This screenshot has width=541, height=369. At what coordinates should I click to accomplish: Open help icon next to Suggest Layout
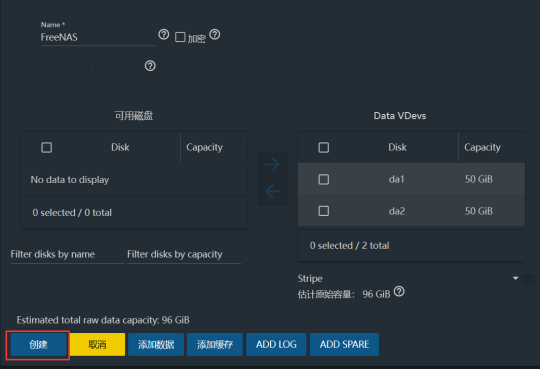[150, 66]
